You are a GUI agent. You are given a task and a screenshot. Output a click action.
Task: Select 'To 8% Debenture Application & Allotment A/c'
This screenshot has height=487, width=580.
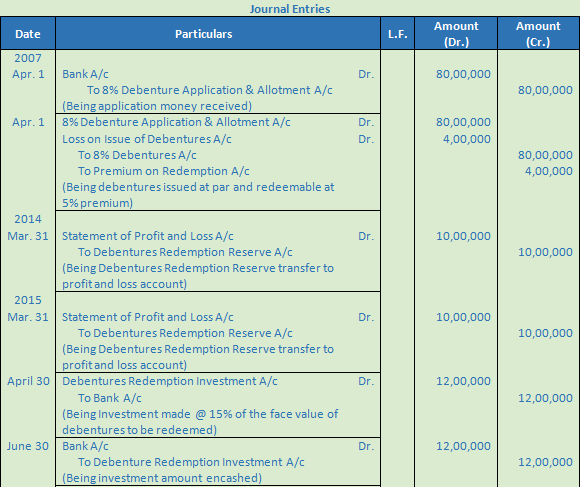pos(210,90)
